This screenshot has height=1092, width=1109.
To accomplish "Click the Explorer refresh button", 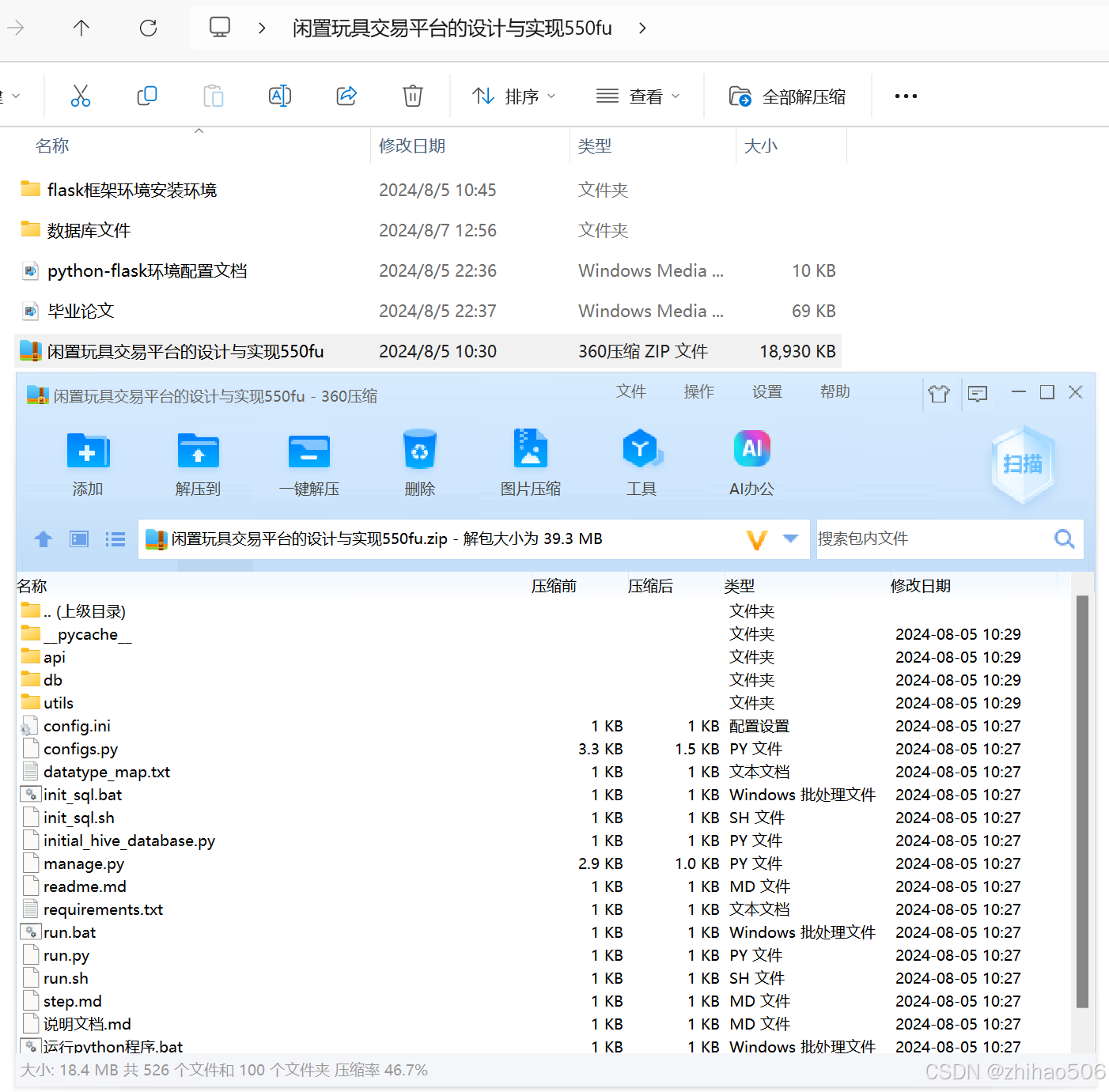I will [x=148, y=28].
